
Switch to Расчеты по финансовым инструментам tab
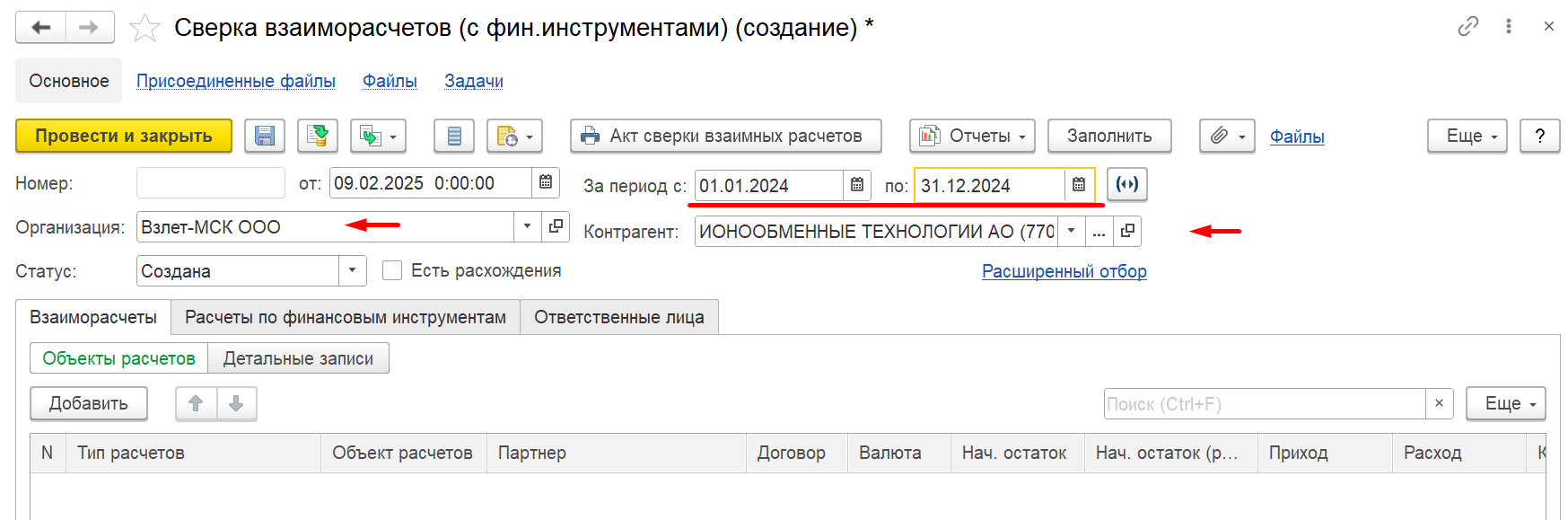tap(346, 317)
